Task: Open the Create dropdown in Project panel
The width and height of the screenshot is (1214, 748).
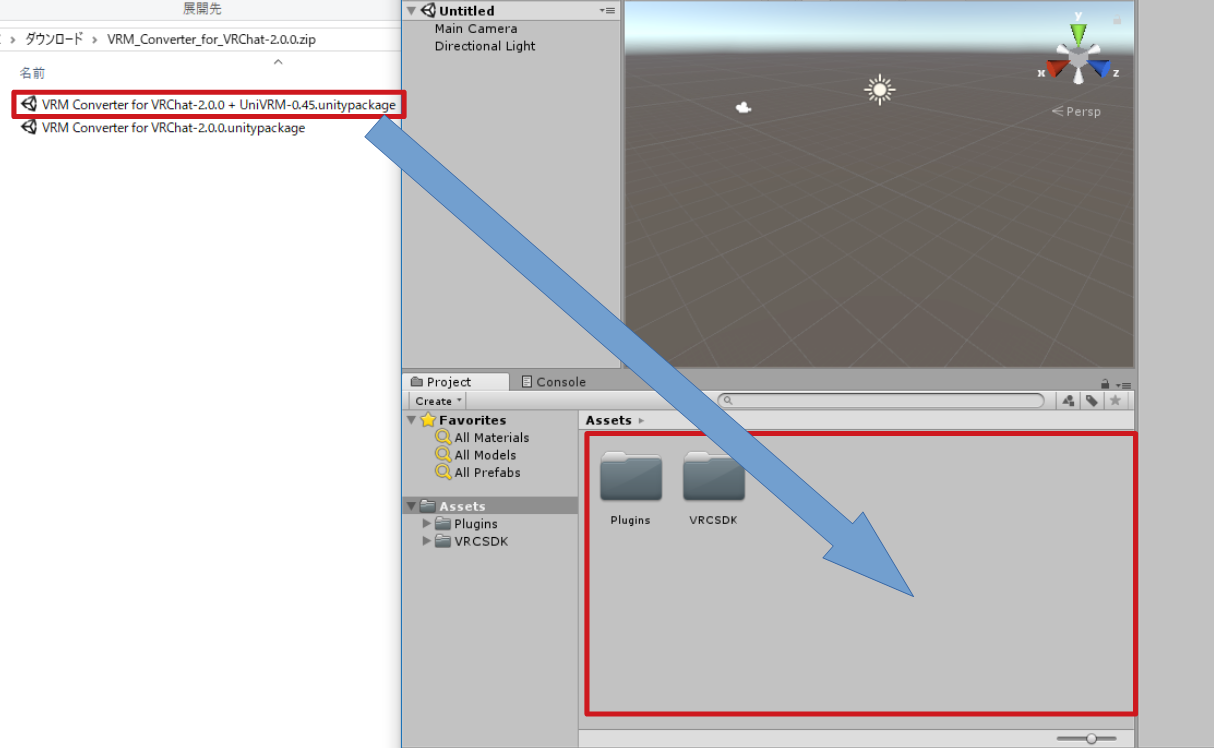Action: [439, 401]
